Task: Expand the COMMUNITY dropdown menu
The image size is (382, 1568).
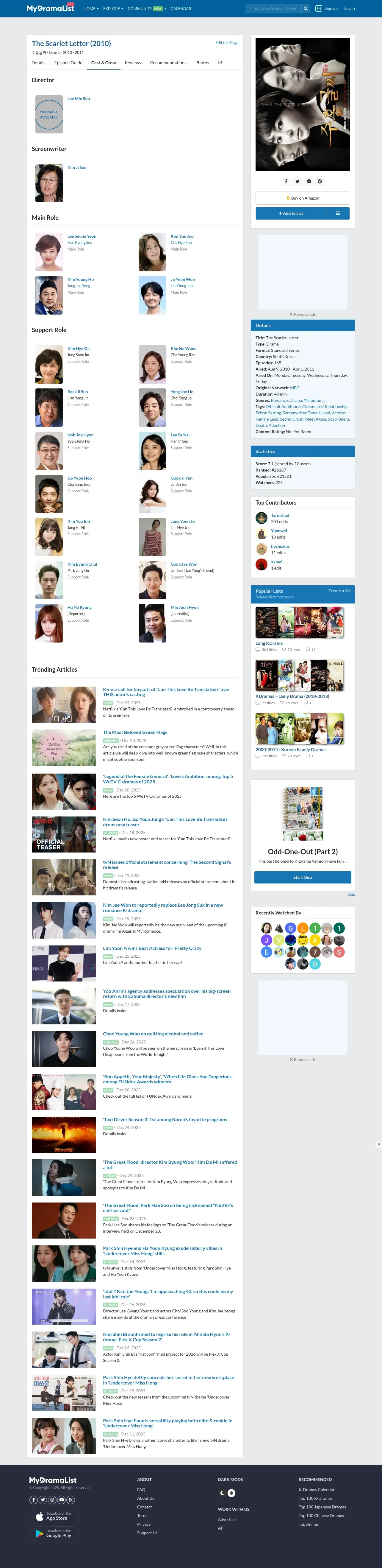Action: point(147,9)
